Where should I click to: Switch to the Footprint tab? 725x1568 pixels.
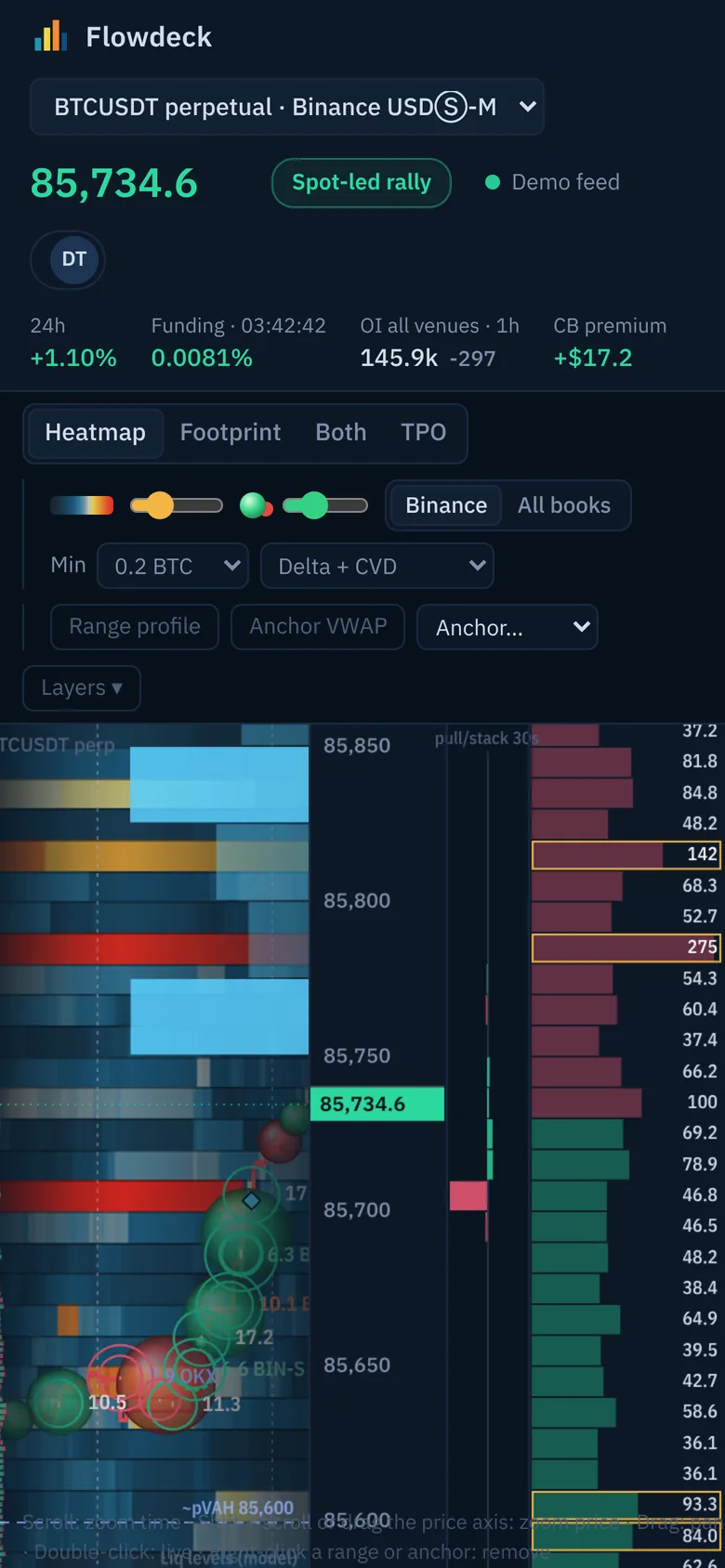coord(231,433)
